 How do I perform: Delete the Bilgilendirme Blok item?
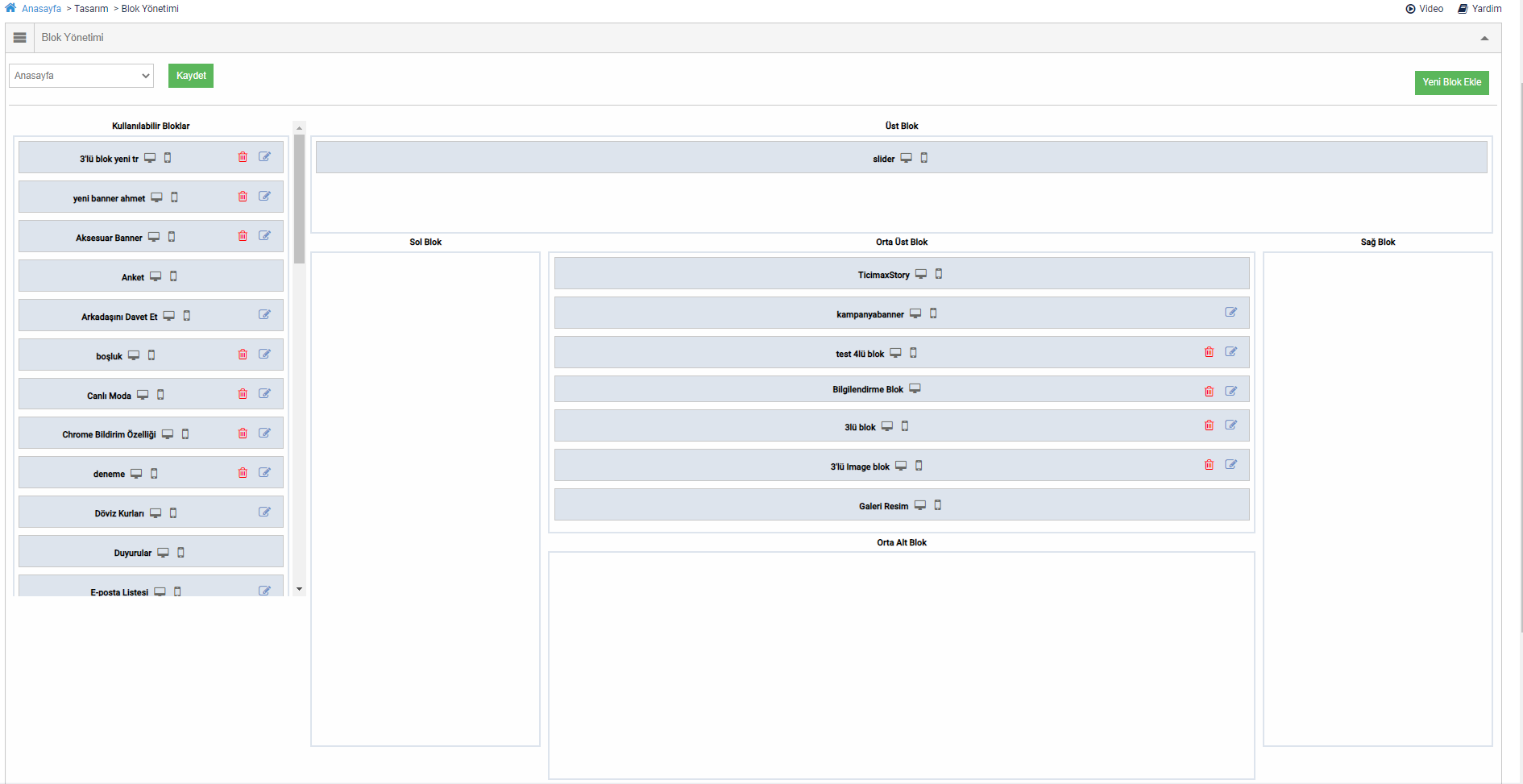pos(1209,392)
